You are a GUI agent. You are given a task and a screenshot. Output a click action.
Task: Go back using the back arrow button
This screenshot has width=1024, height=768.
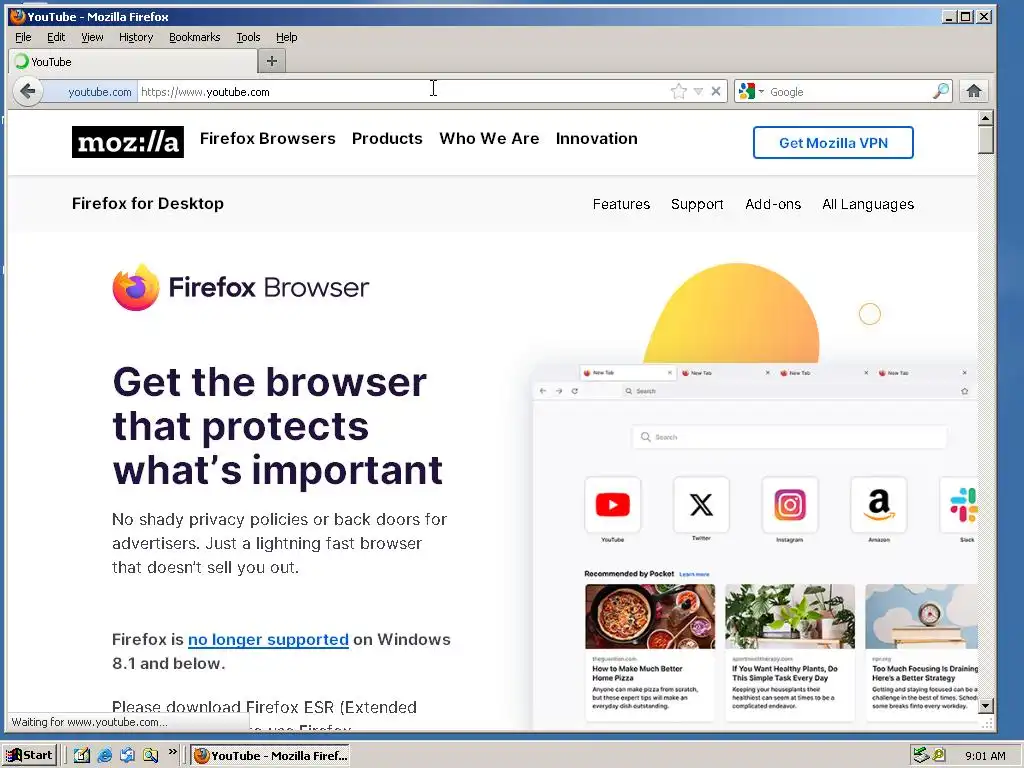click(27, 91)
